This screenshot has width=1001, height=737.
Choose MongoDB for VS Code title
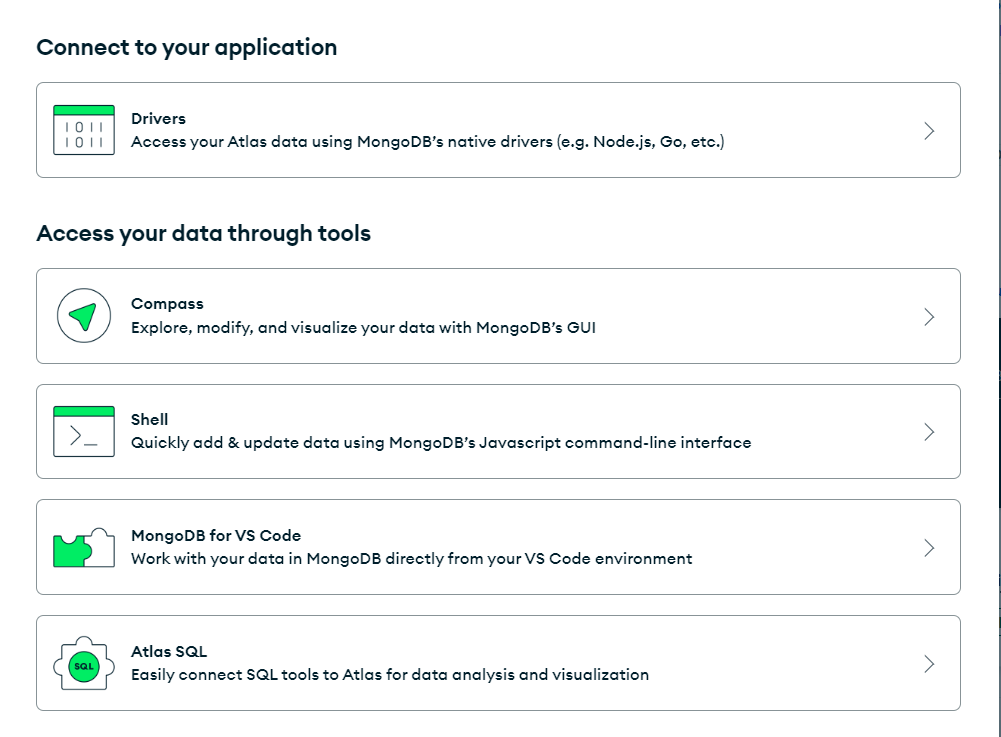216,536
